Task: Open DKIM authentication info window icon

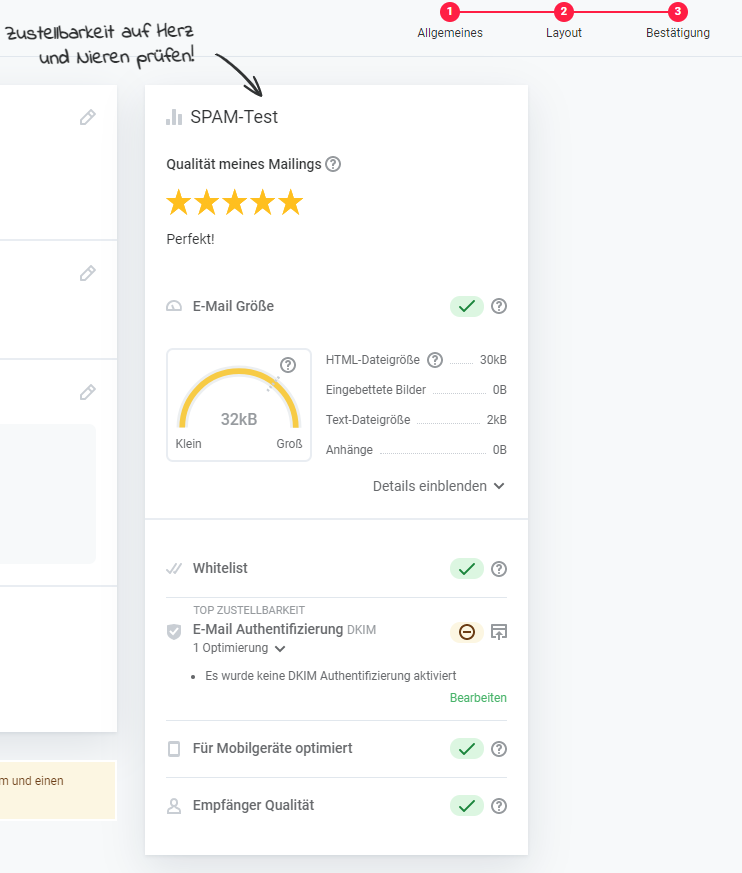Action: 499,631
